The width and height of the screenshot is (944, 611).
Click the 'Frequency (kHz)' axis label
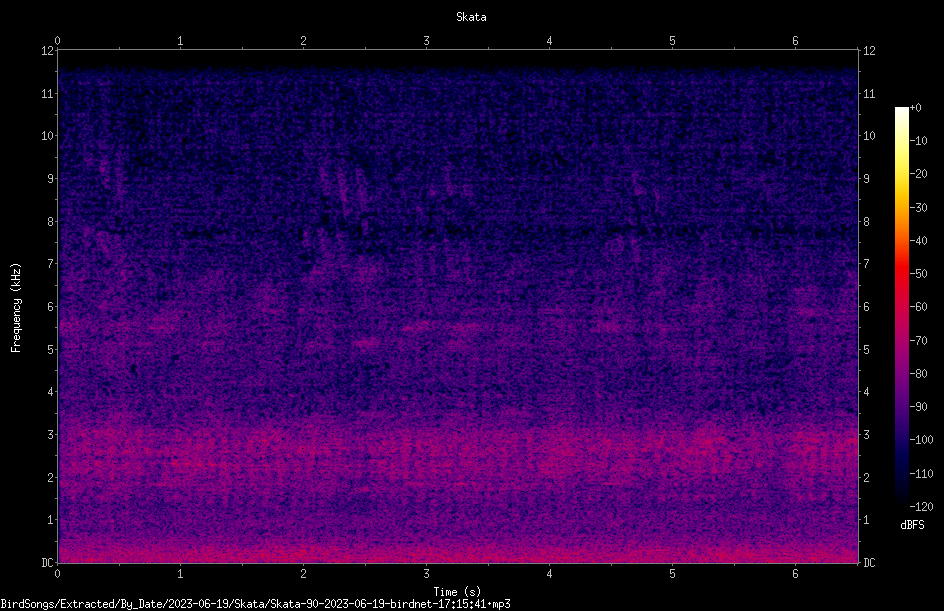[16, 308]
